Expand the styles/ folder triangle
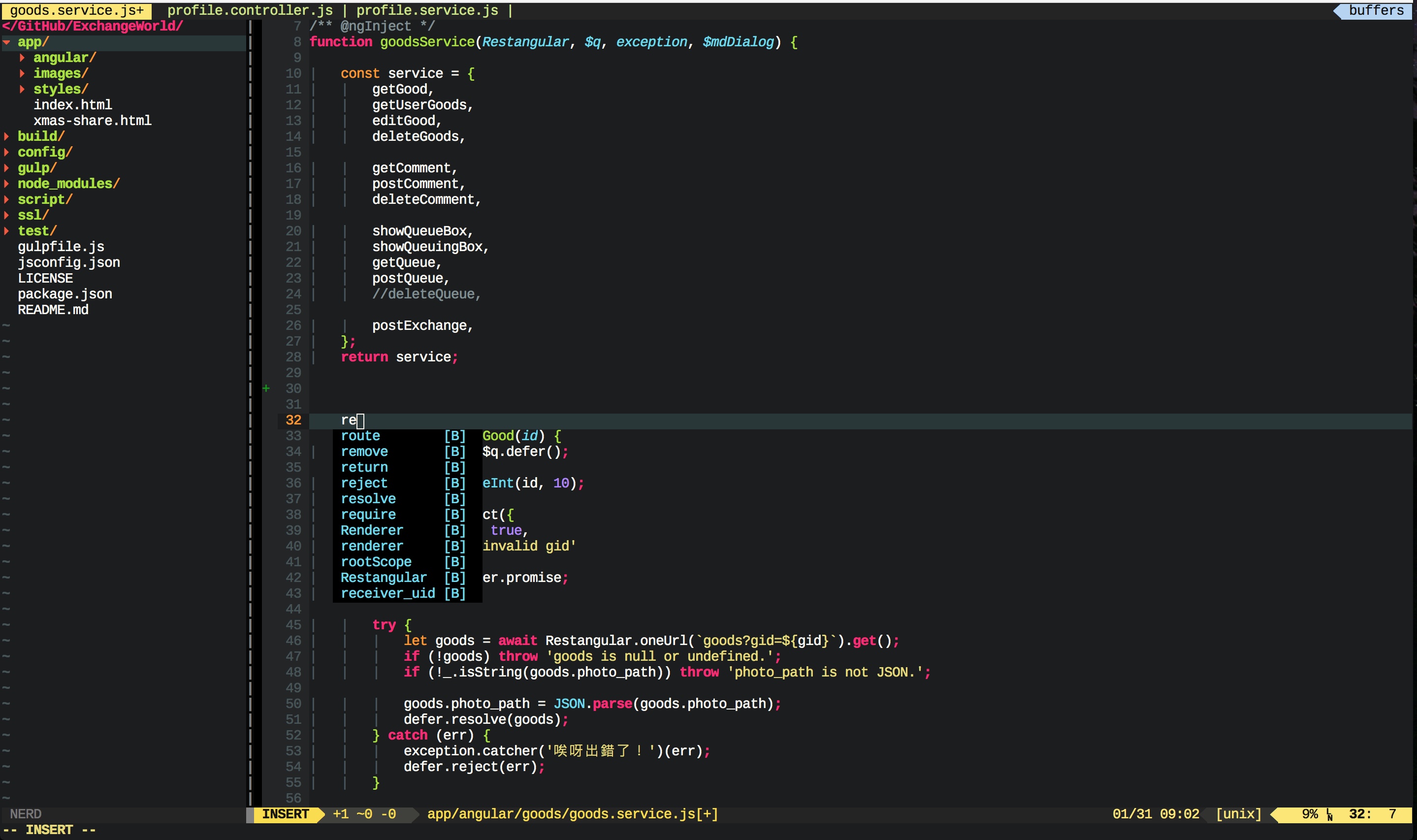Image resolution: width=1417 pixels, height=840 pixels. (x=22, y=89)
